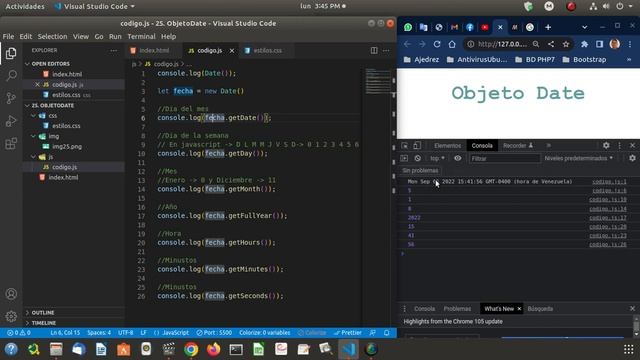Reload the page in Chrome
This screenshot has width=640, height=360.
coord(437,44)
